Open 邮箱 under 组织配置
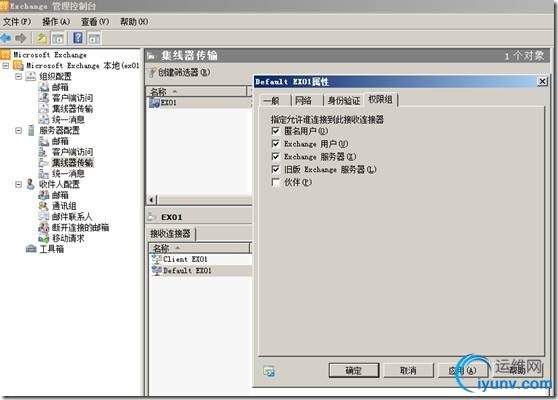The image size is (558, 400). (x=60, y=87)
